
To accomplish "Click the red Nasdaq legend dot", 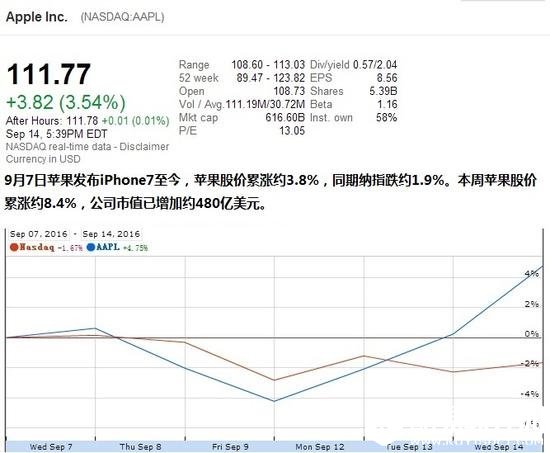I will [x=14, y=247].
